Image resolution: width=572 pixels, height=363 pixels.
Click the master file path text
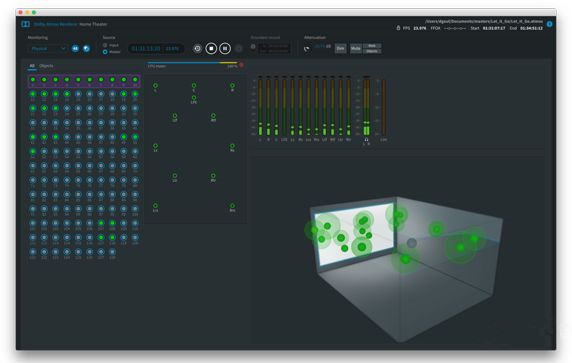point(484,22)
